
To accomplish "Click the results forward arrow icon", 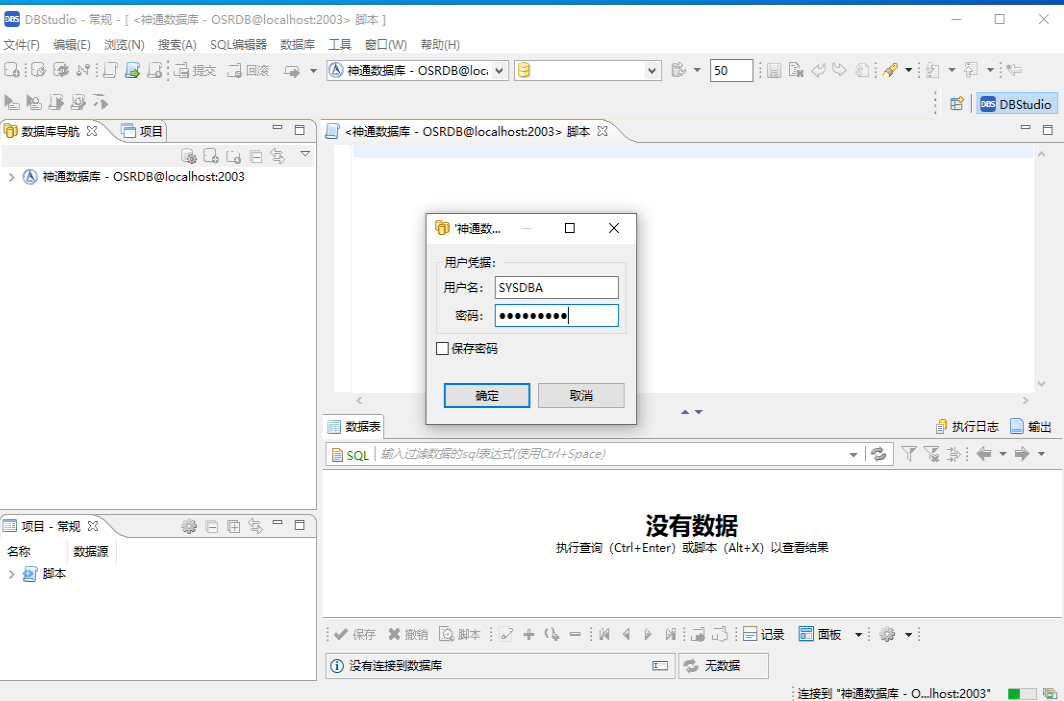I will 1023,454.
